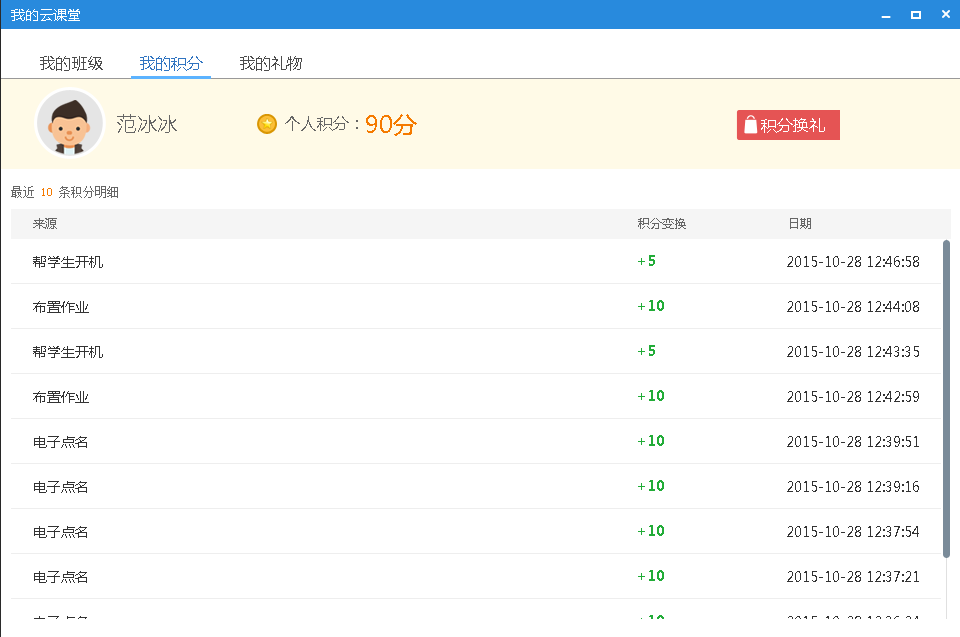Click the 来源 column header

(x=45, y=224)
